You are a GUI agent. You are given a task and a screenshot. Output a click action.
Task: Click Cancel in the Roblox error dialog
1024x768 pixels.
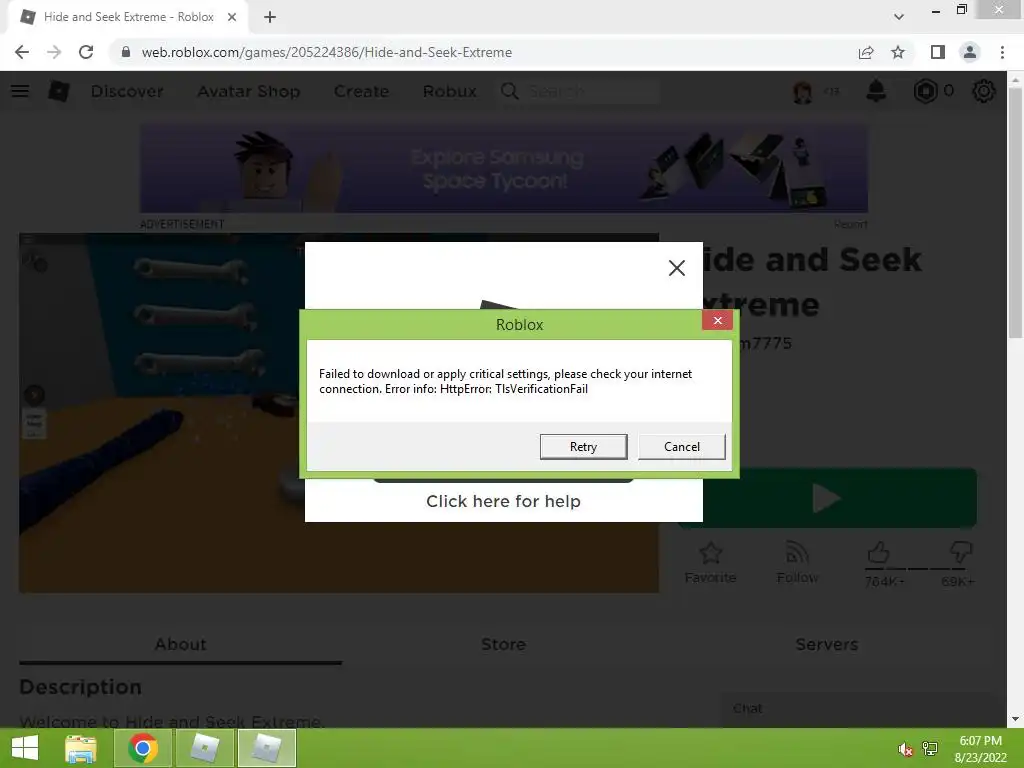(x=681, y=447)
